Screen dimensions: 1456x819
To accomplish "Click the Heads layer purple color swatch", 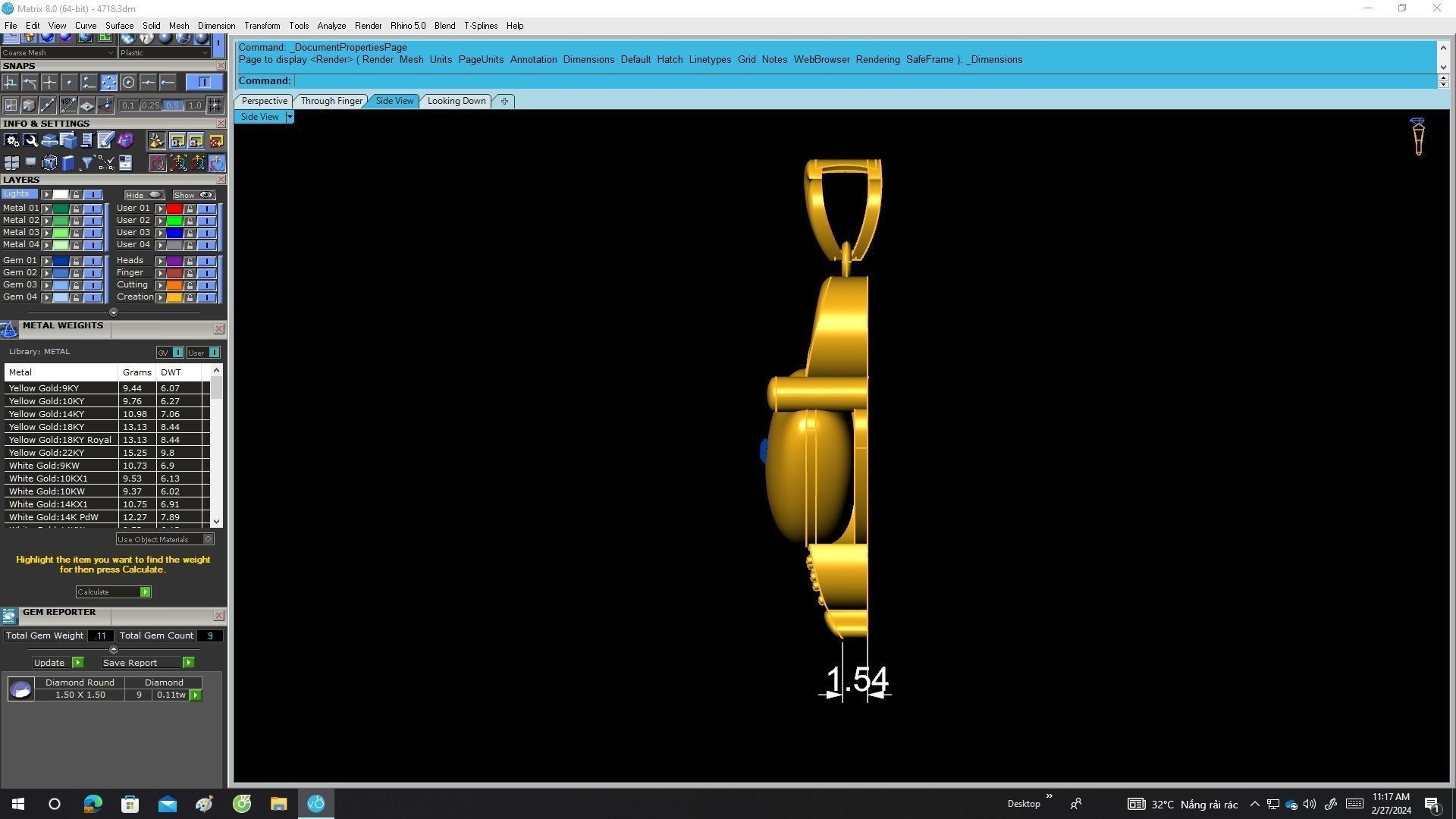I will pyautogui.click(x=174, y=261).
